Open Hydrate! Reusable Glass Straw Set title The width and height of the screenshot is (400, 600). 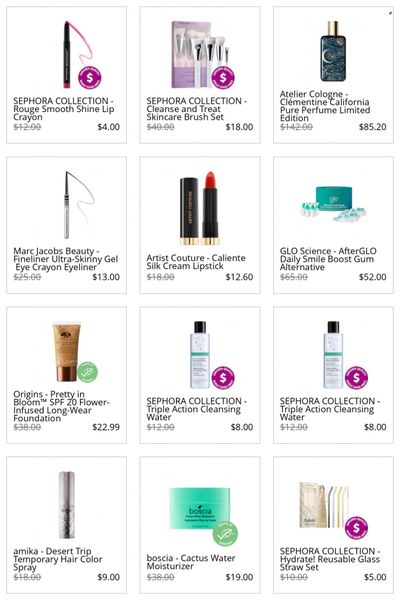[x=330, y=559]
